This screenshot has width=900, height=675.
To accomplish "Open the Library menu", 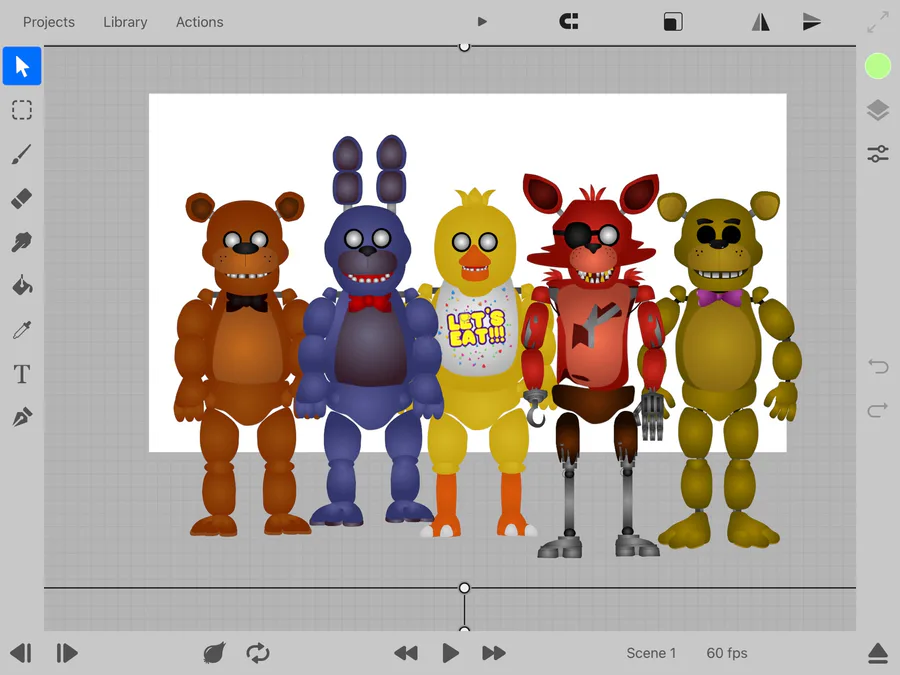I will coord(125,22).
